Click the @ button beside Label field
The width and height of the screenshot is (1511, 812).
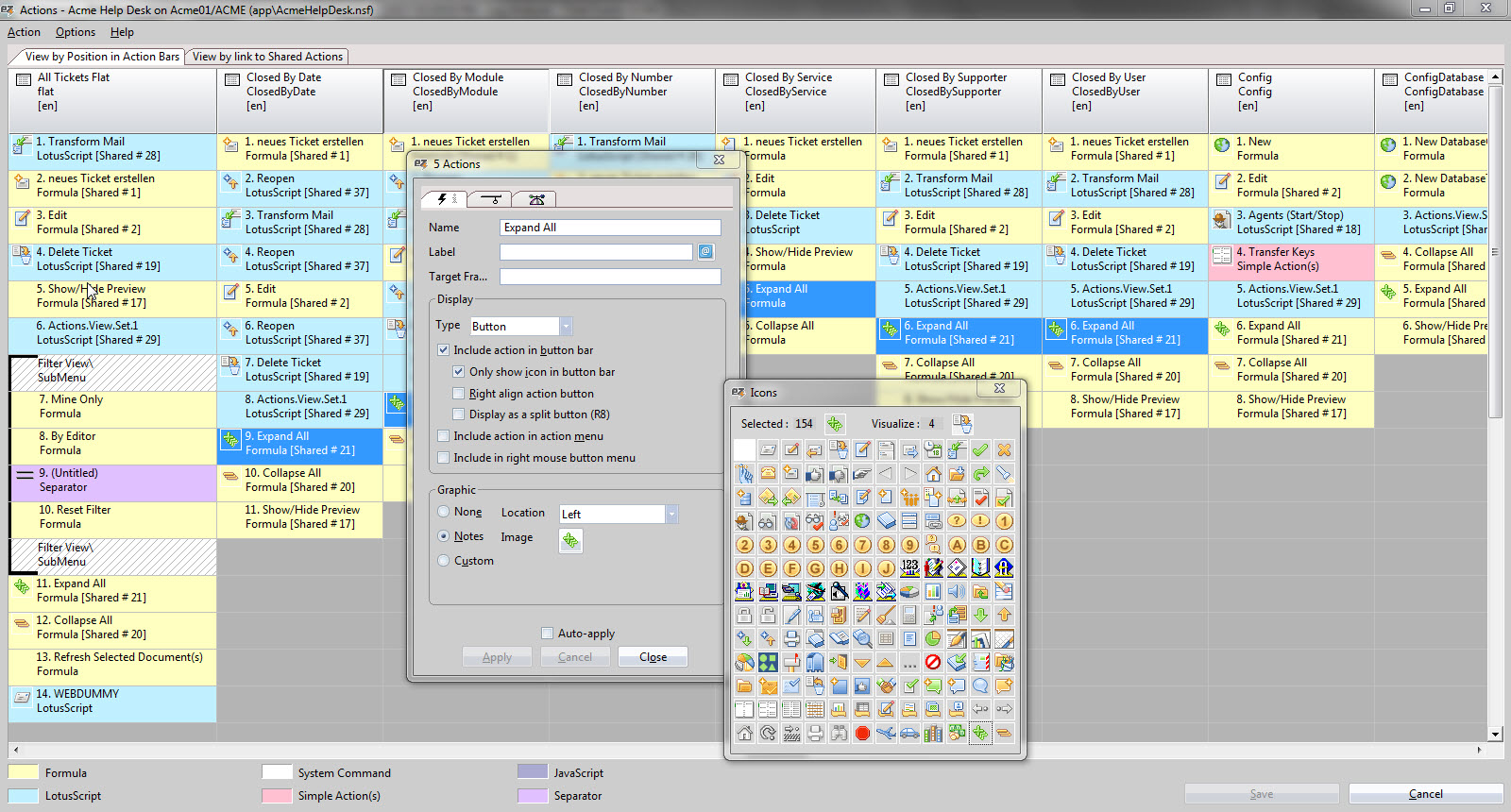[705, 251]
